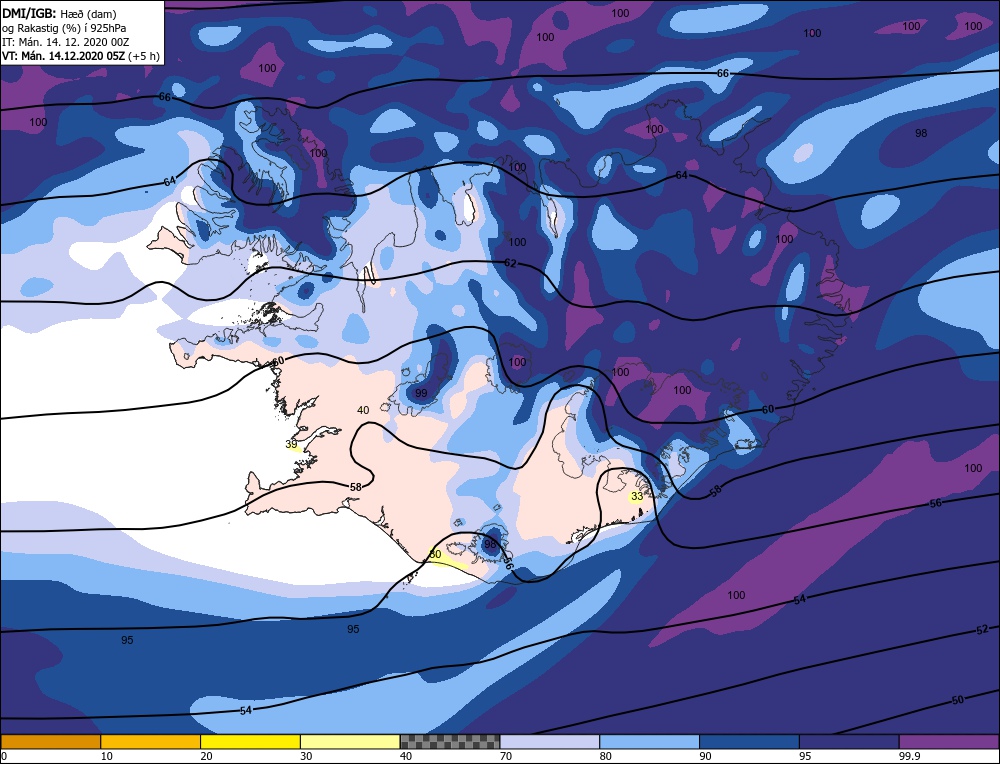Click the purple 99.9+ legend swatch
The width and height of the screenshot is (1000, 764).
949,741
